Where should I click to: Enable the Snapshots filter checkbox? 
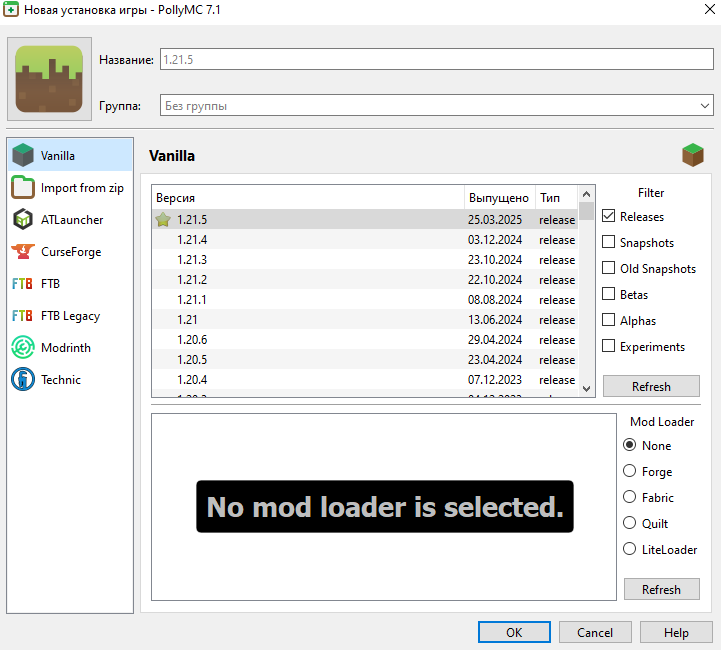point(608,242)
